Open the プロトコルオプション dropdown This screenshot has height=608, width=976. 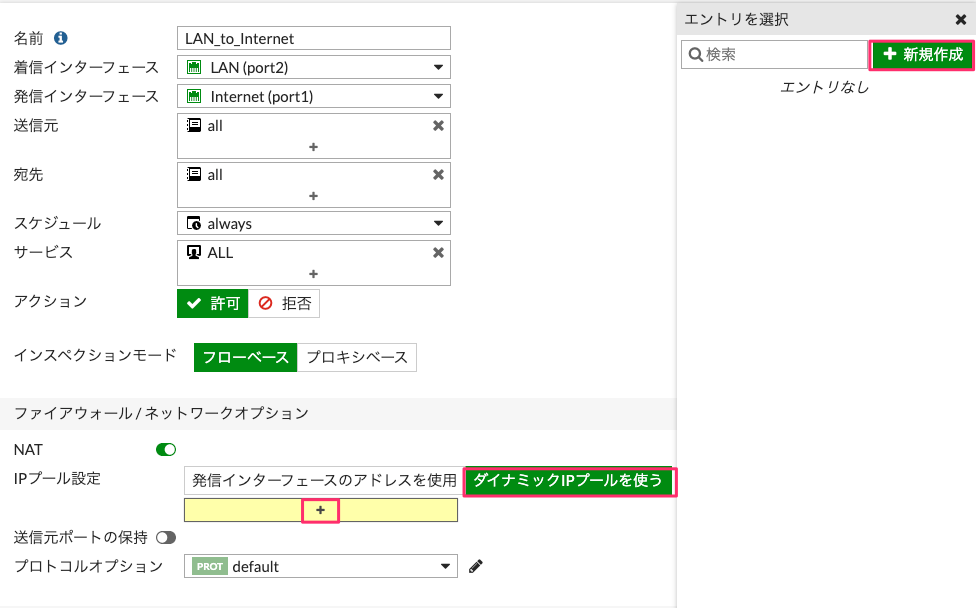321,566
